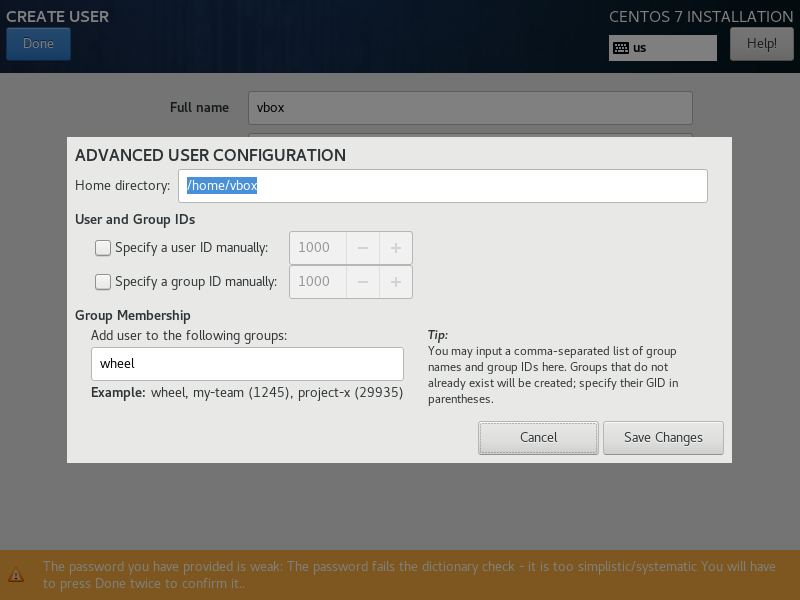The width and height of the screenshot is (800, 600).
Task: Click the warning triangle icon
Action: (16, 574)
